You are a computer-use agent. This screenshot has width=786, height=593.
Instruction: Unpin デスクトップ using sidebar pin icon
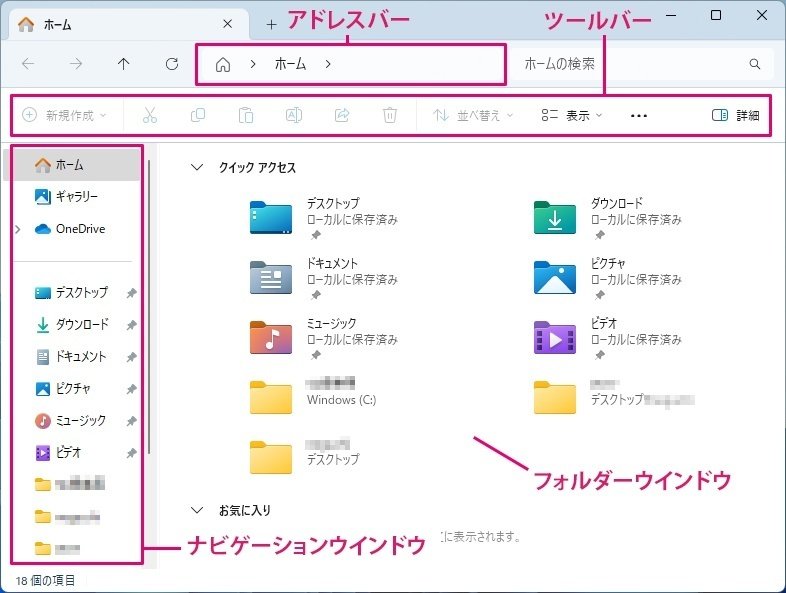click(x=131, y=293)
